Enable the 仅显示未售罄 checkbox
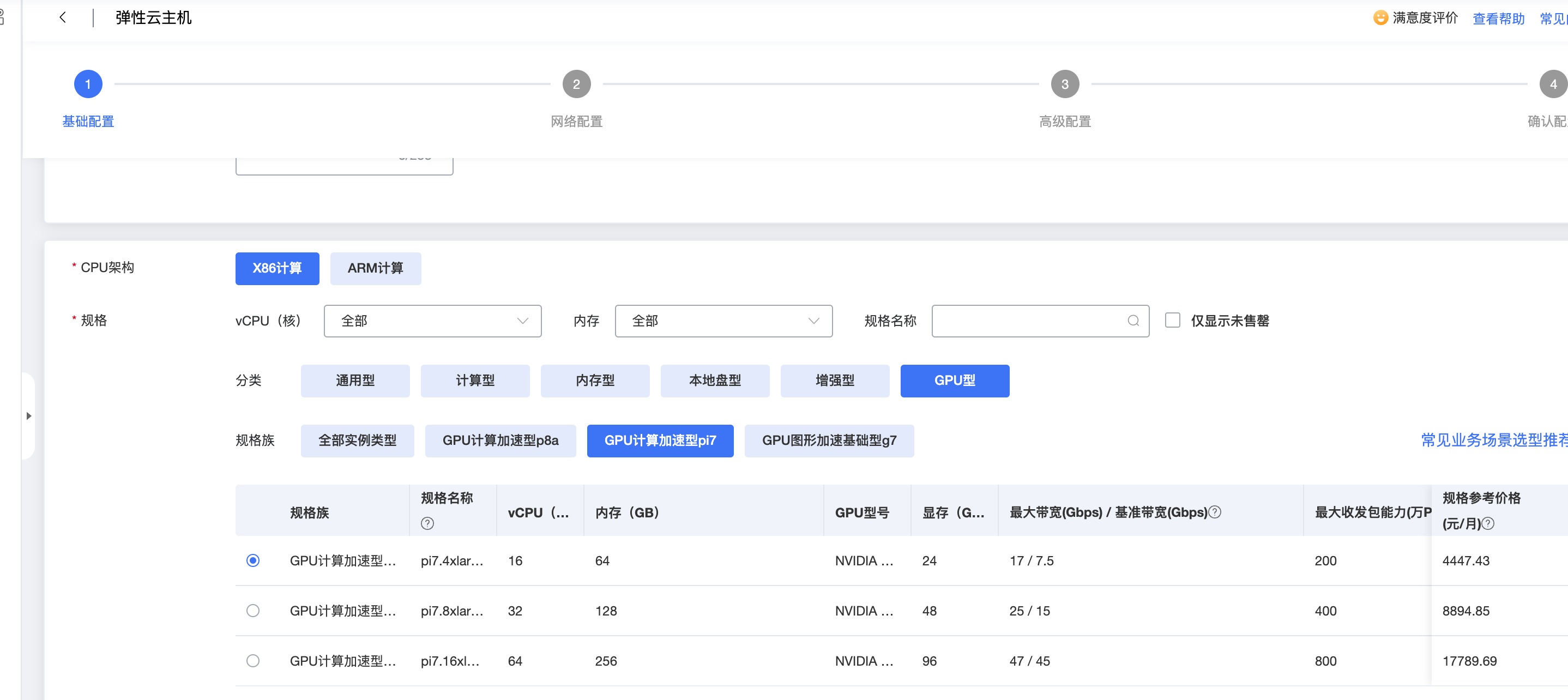 pyautogui.click(x=1172, y=320)
